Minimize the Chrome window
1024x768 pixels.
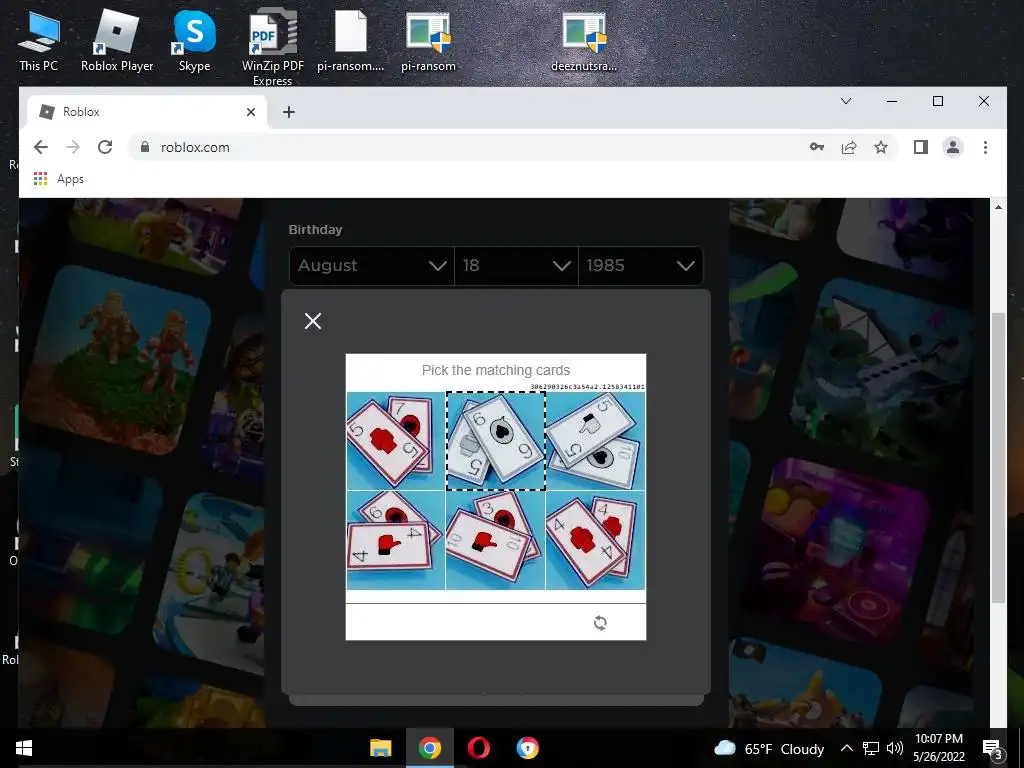[x=891, y=101]
